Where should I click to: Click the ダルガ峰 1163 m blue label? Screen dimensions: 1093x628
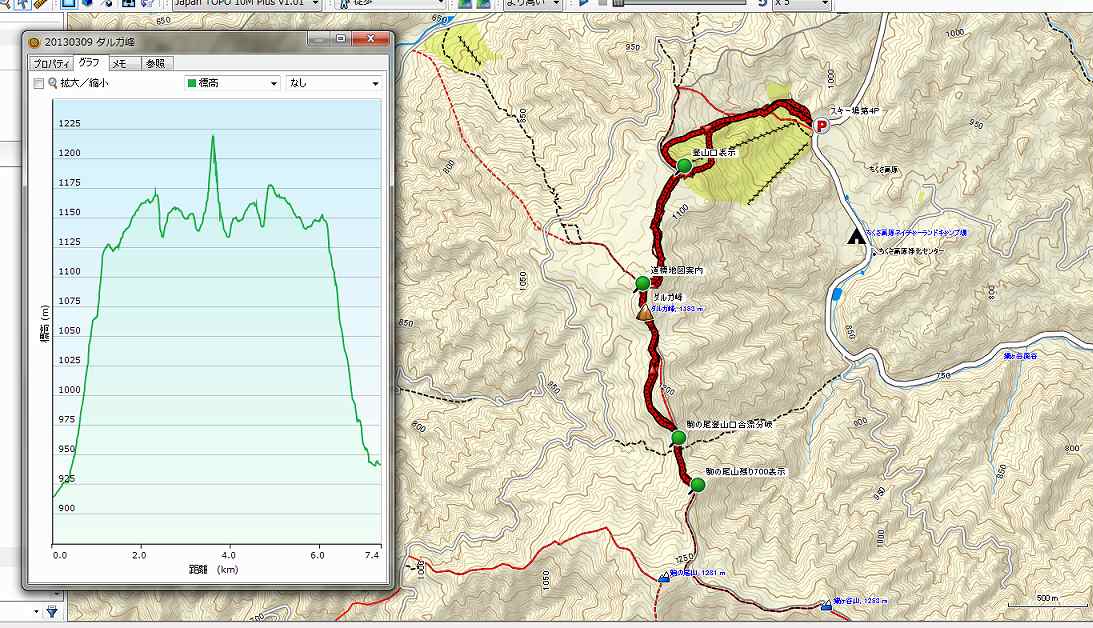677,309
